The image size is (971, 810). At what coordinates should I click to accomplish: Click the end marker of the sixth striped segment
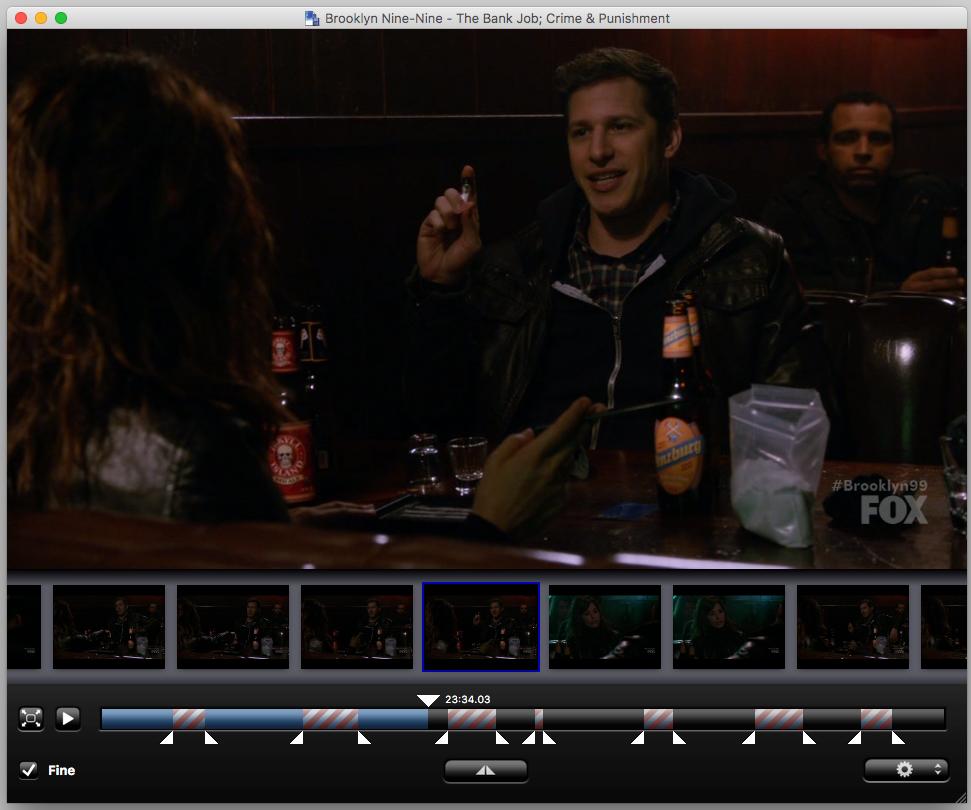[x=809, y=738]
